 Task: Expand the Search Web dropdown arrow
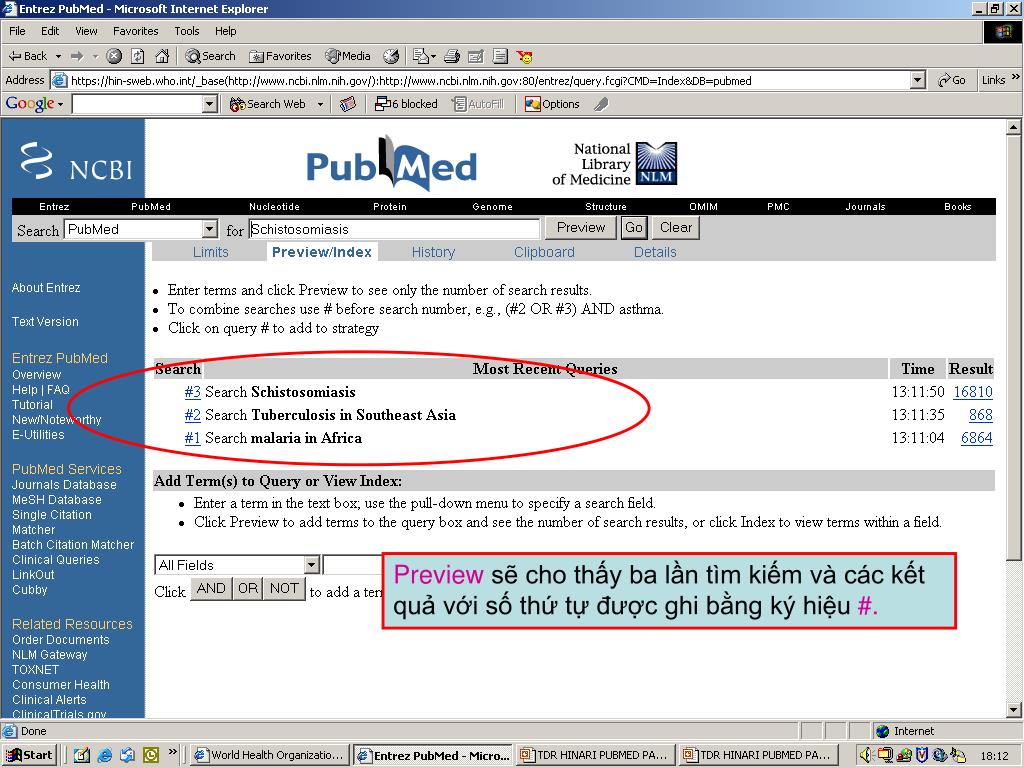click(320, 104)
